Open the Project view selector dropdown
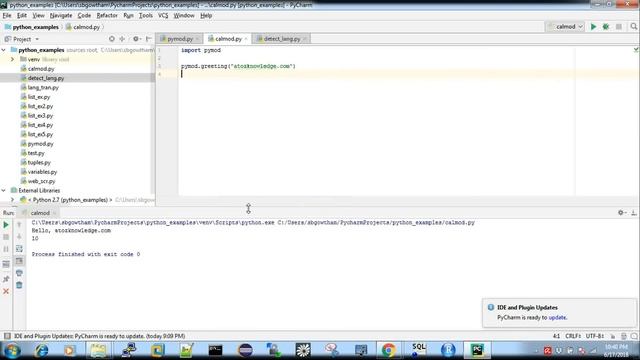The image size is (640, 360). pyautogui.click(x=22, y=39)
